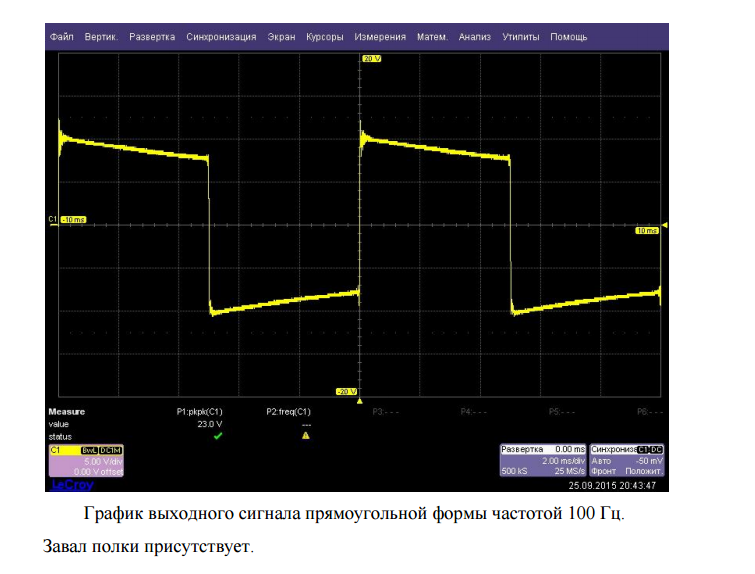Open the Экран menu

click(x=281, y=37)
